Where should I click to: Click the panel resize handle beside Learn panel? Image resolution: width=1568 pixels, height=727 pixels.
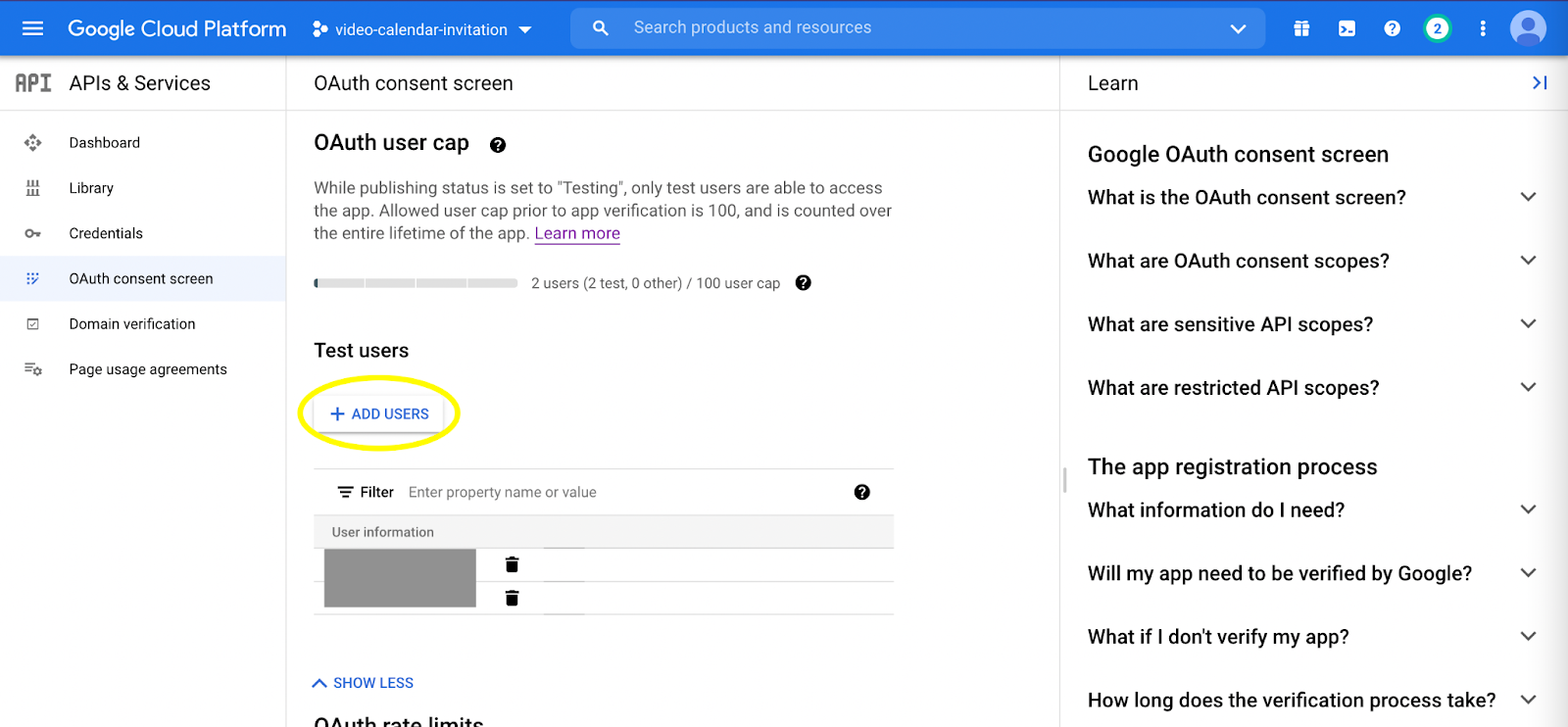tap(1064, 479)
